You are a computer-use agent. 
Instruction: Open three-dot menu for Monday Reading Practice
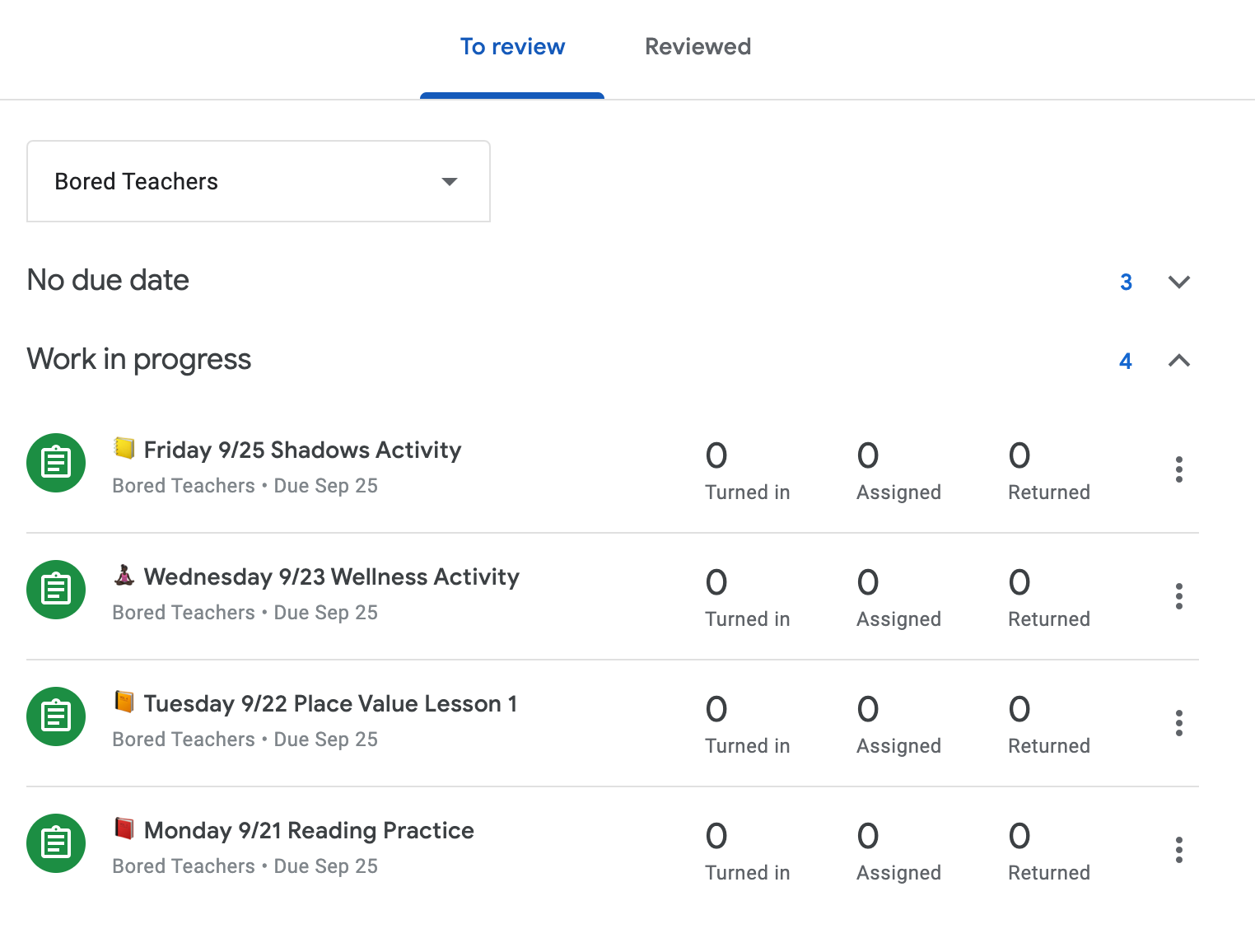pyautogui.click(x=1179, y=850)
